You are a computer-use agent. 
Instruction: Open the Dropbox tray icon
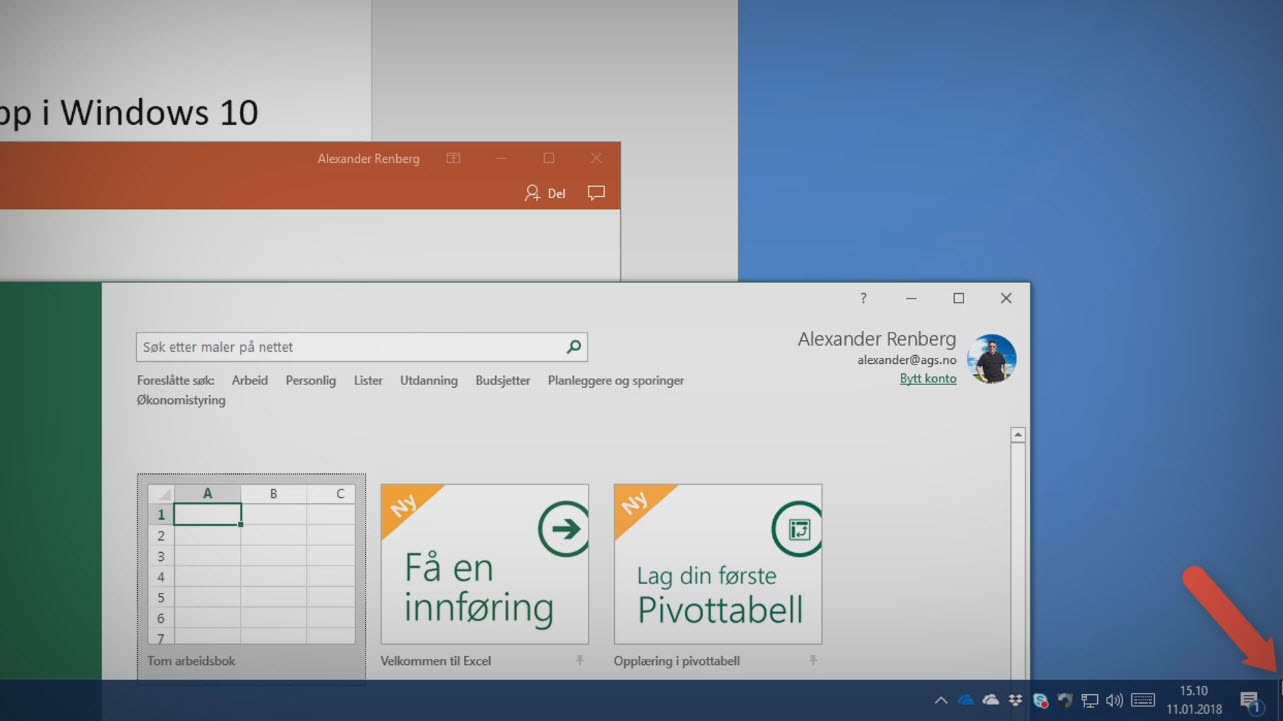1016,700
